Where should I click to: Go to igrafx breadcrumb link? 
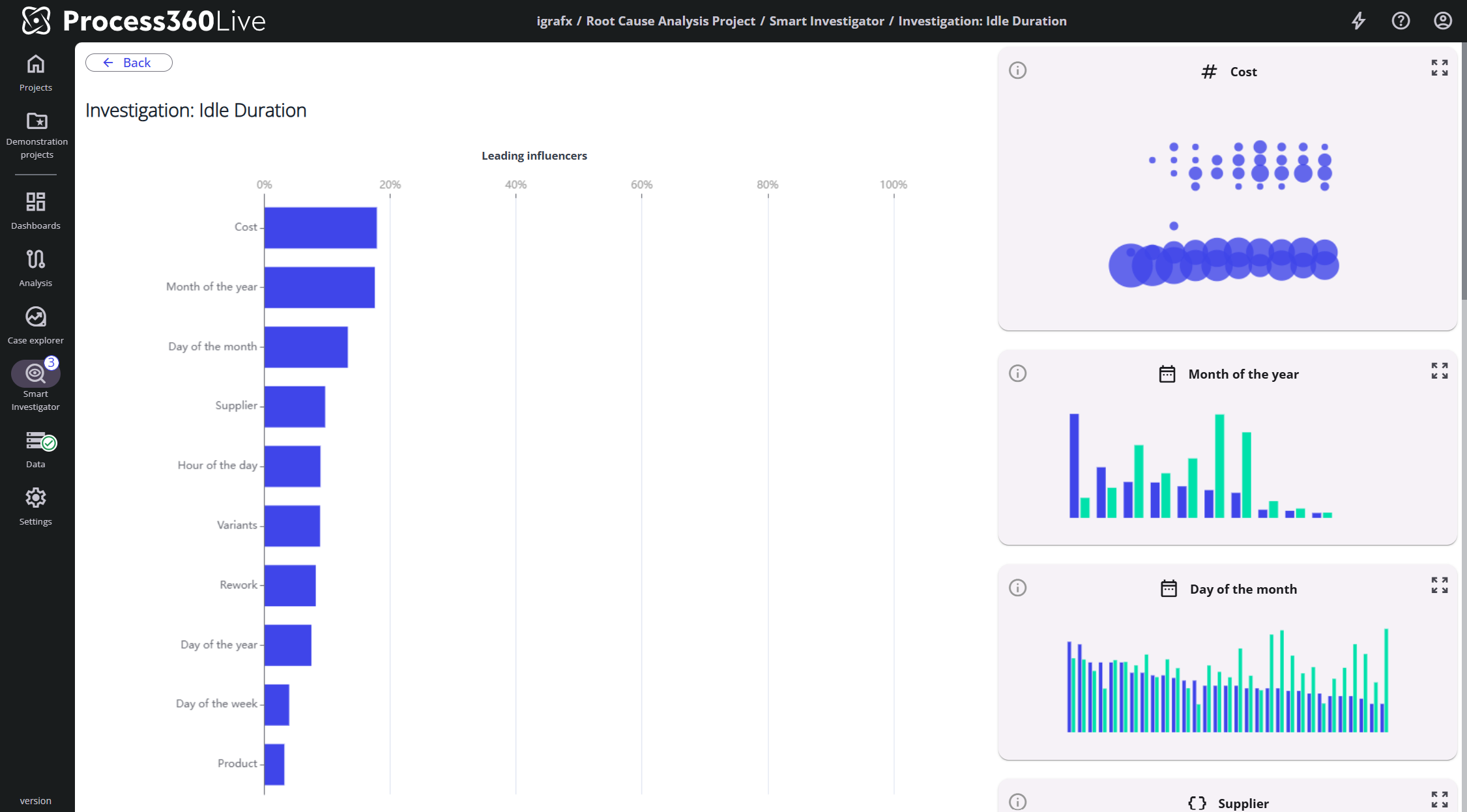click(x=555, y=21)
